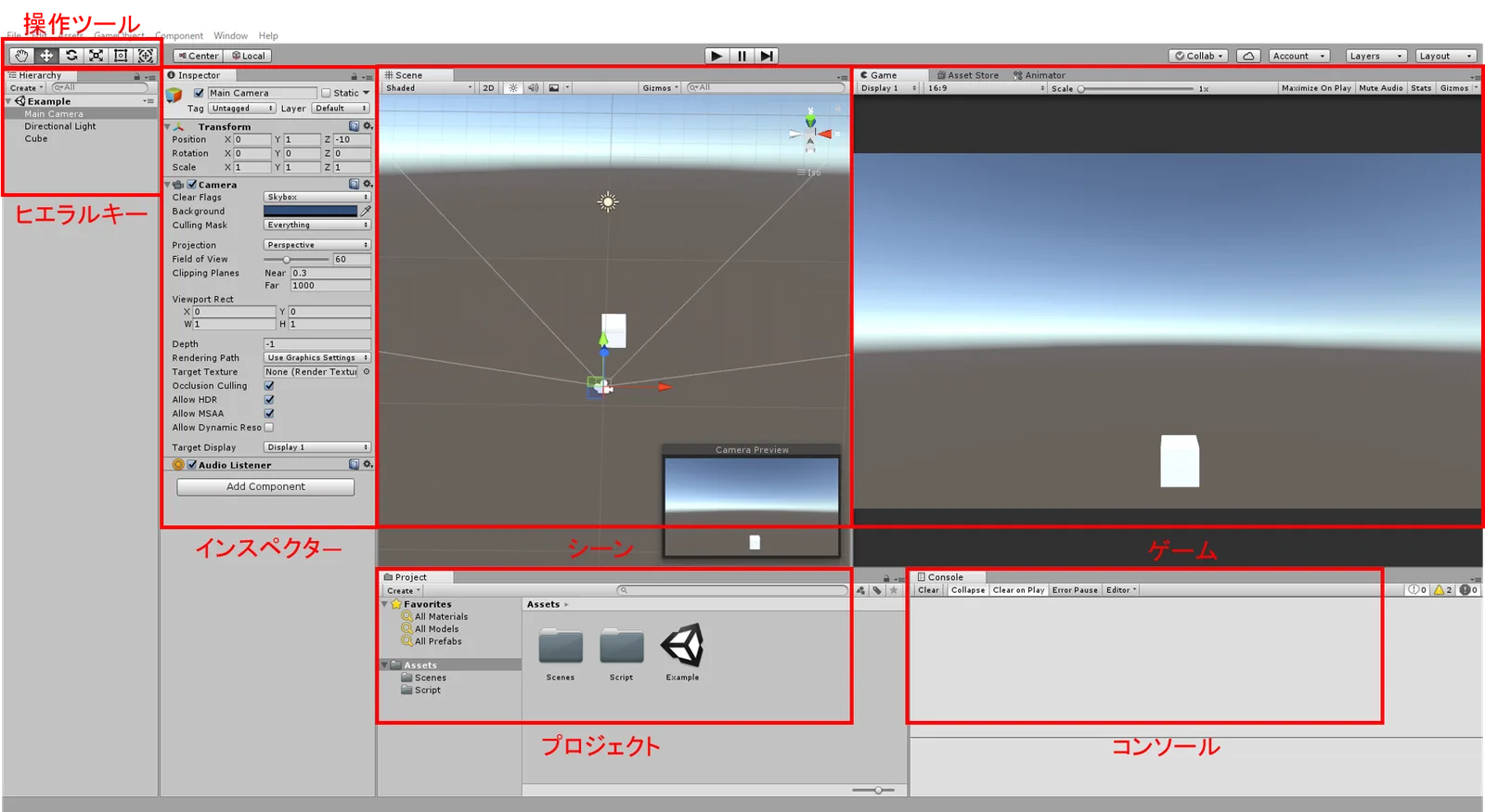1485x812 pixels.
Task: Click the background color eyedropper
Action: coord(366,211)
